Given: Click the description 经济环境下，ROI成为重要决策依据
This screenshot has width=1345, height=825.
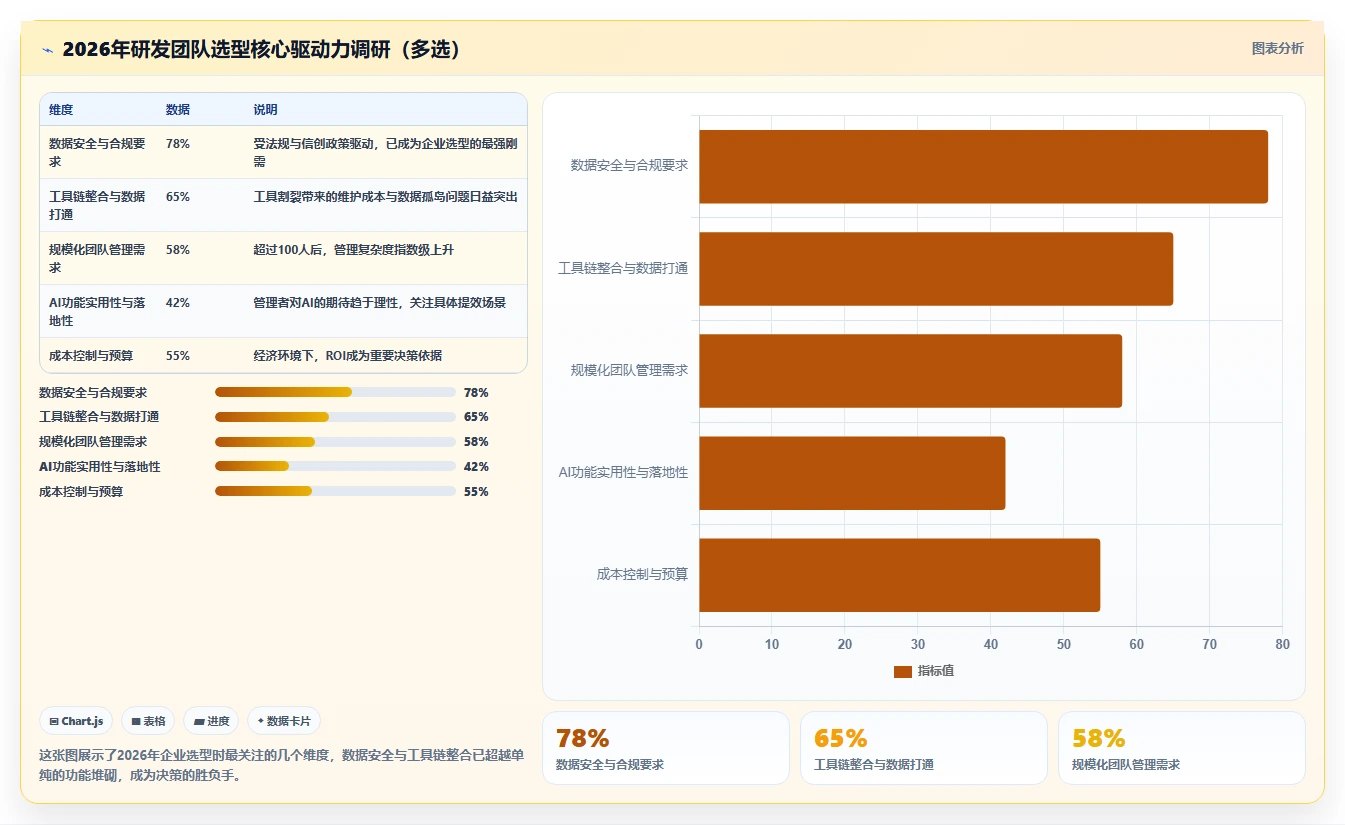Looking at the screenshot, I should (x=347, y=356).
